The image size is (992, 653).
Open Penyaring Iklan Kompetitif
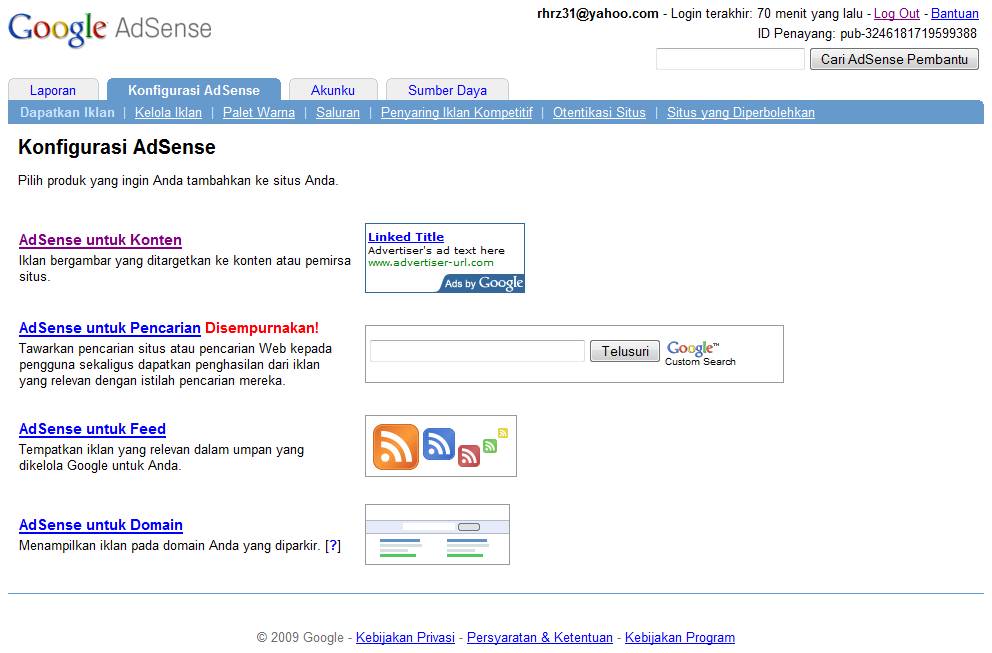click(x=457, y=113)
